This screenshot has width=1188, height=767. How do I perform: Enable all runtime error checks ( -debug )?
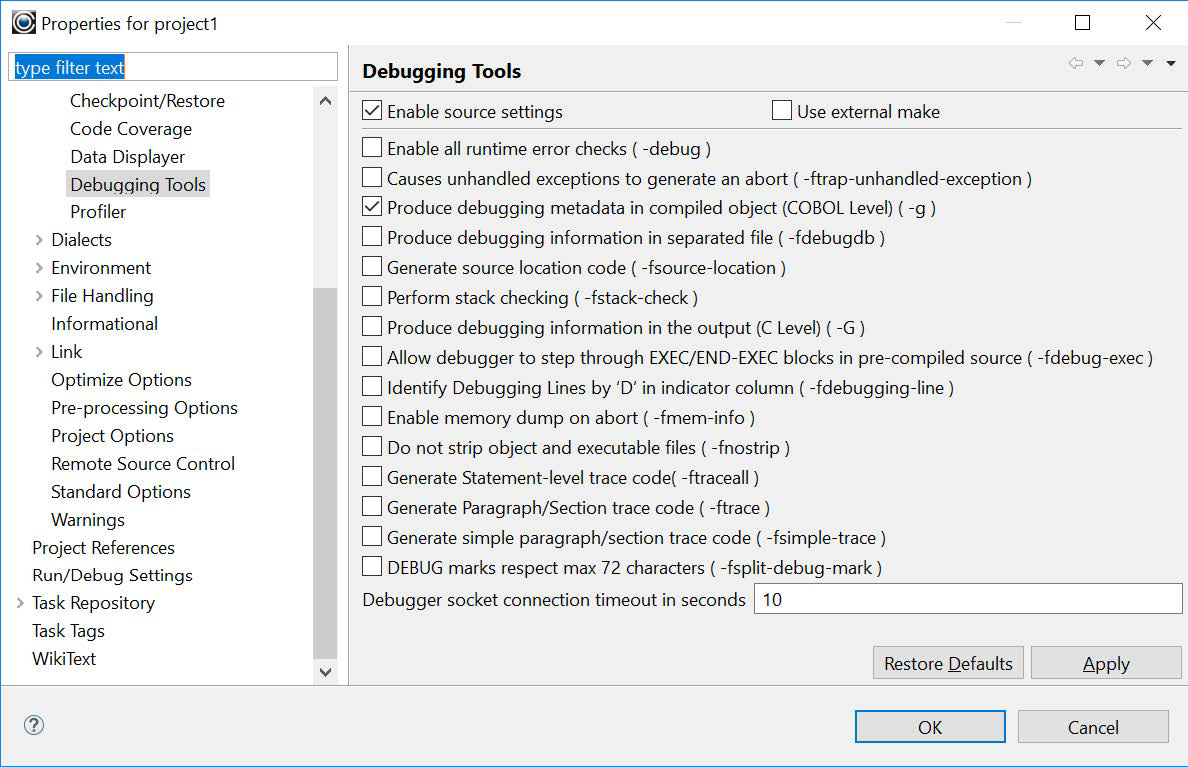pos(371,146)
